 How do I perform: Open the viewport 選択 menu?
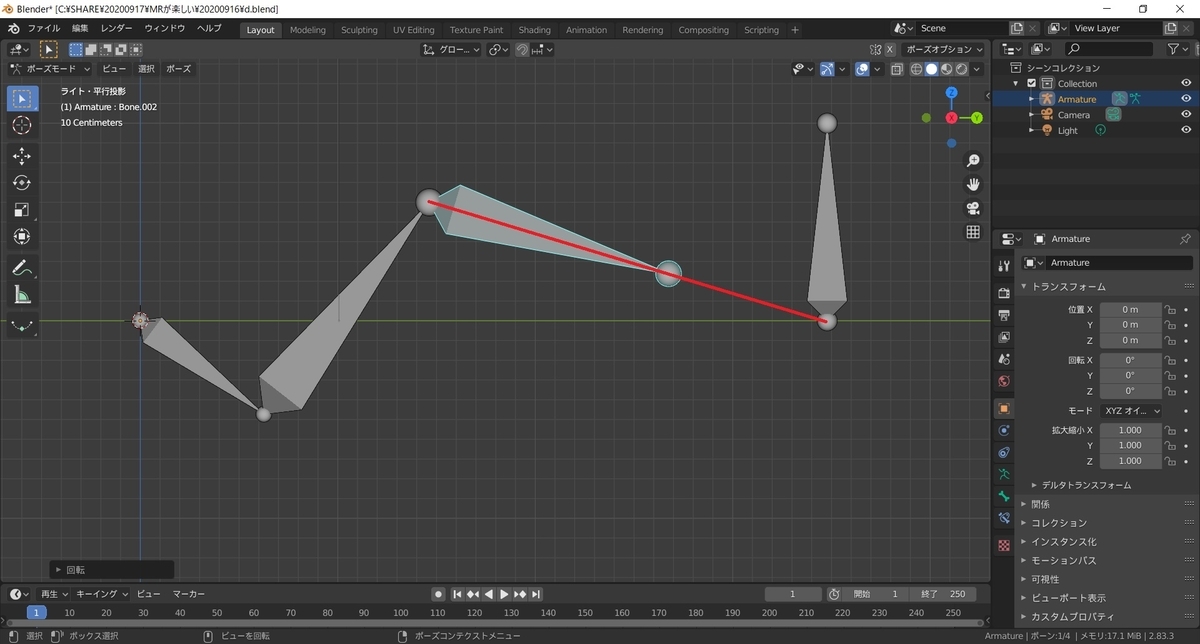[x=146, y=69]
